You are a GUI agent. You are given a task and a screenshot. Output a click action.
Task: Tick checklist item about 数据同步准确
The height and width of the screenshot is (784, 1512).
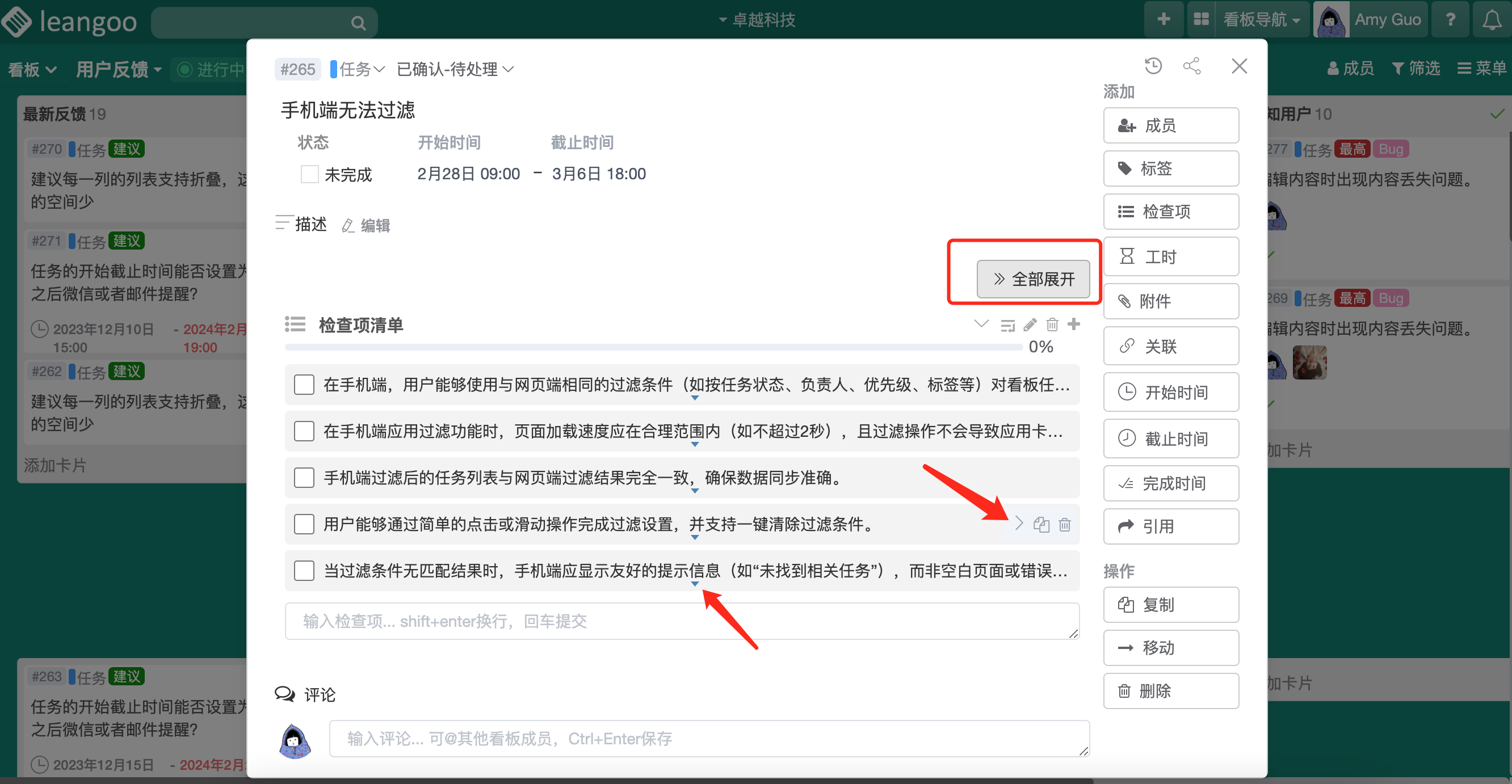click(x=304, y=478)
